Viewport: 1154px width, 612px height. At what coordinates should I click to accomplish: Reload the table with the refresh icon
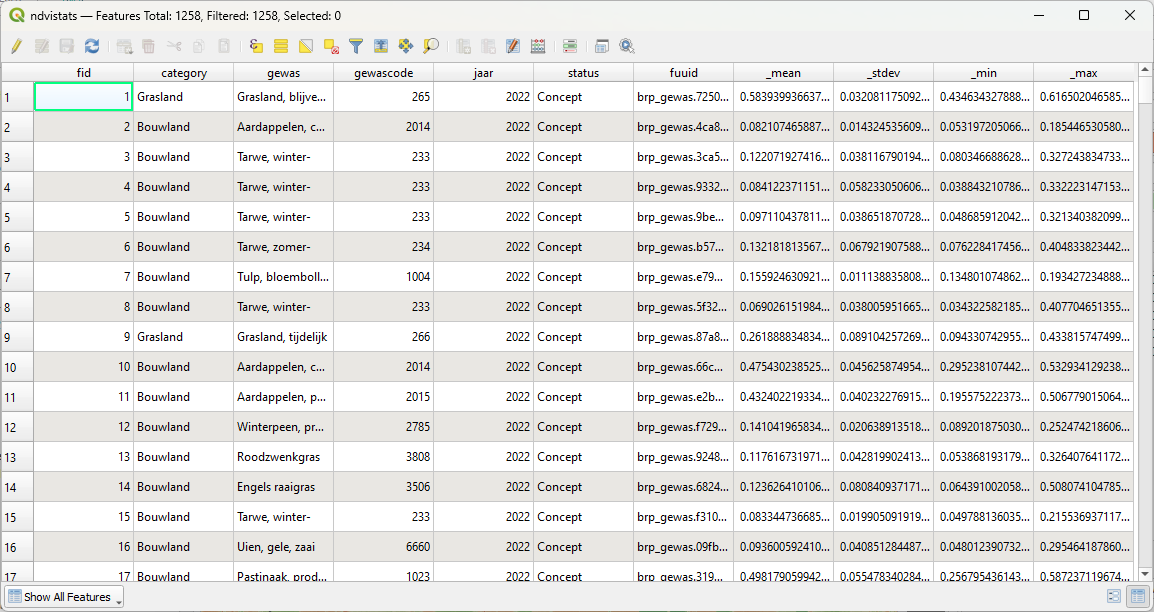tap(92, 46)
